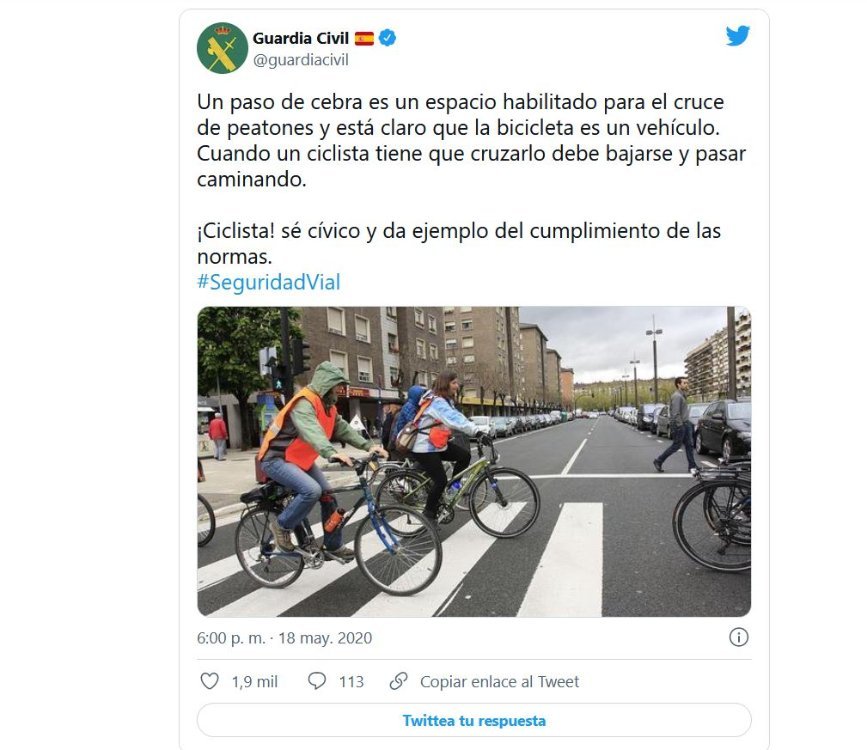Click the ¡Ciclista! sé cívico sentence

tap(459, 243)
